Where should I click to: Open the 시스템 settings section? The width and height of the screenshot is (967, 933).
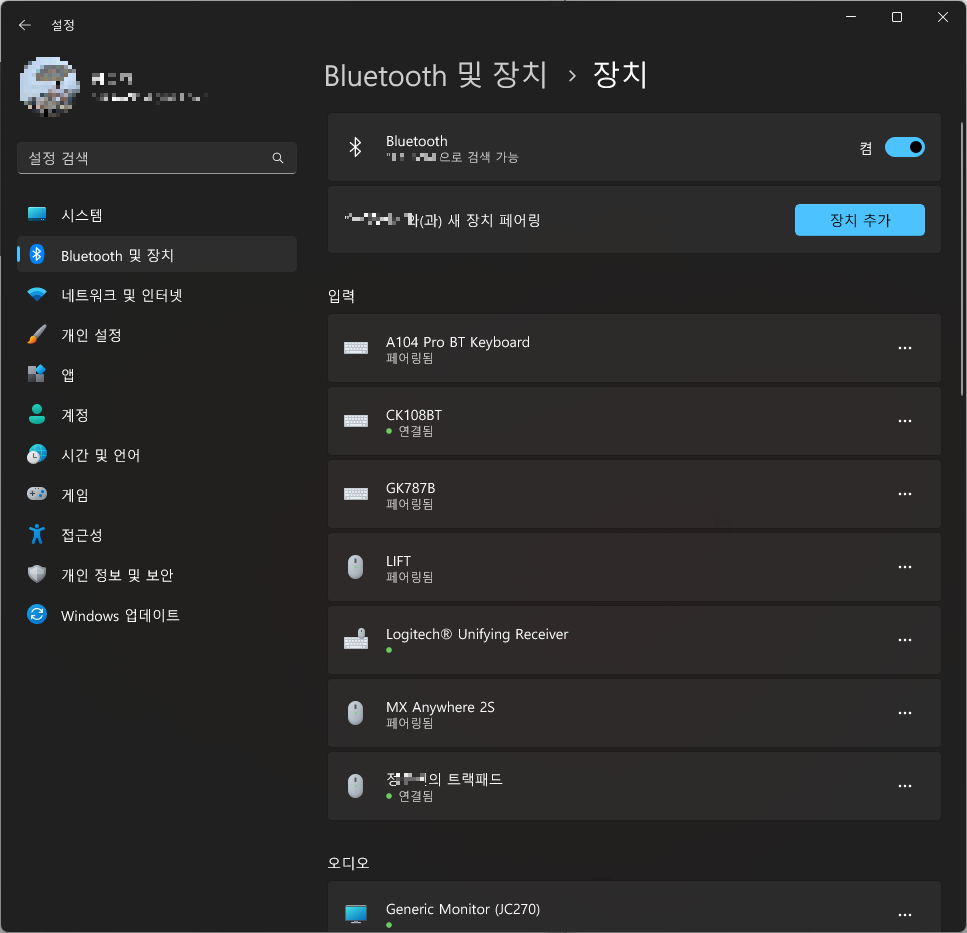pyautogui.click(x=157, y=215)
